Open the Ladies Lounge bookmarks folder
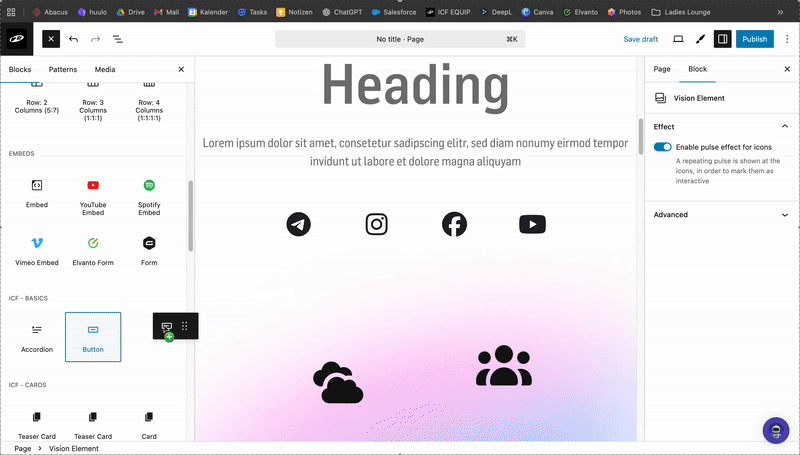The width and height of the screenshot is (800, 455). coord(681,12)
